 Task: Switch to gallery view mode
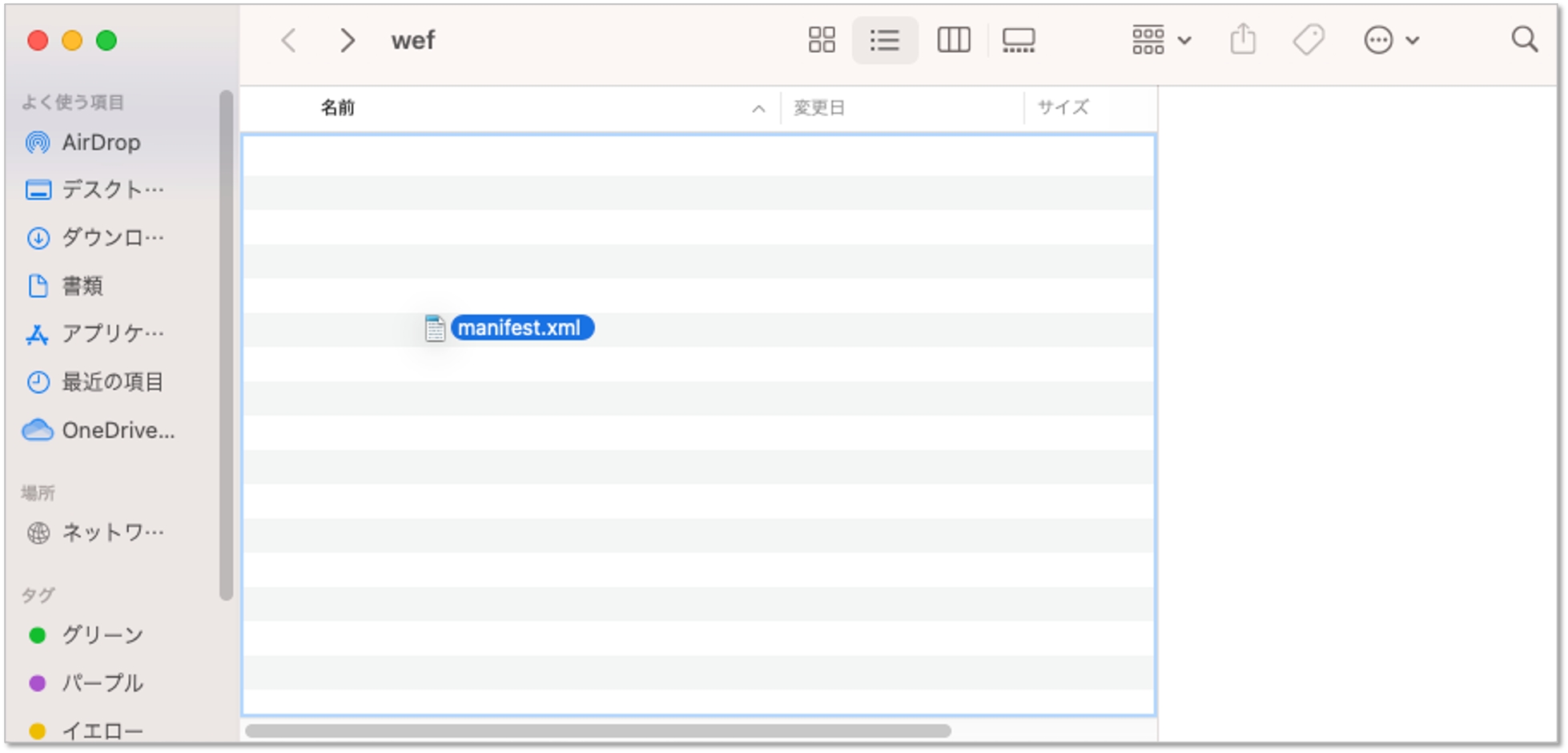[1018, 40]
